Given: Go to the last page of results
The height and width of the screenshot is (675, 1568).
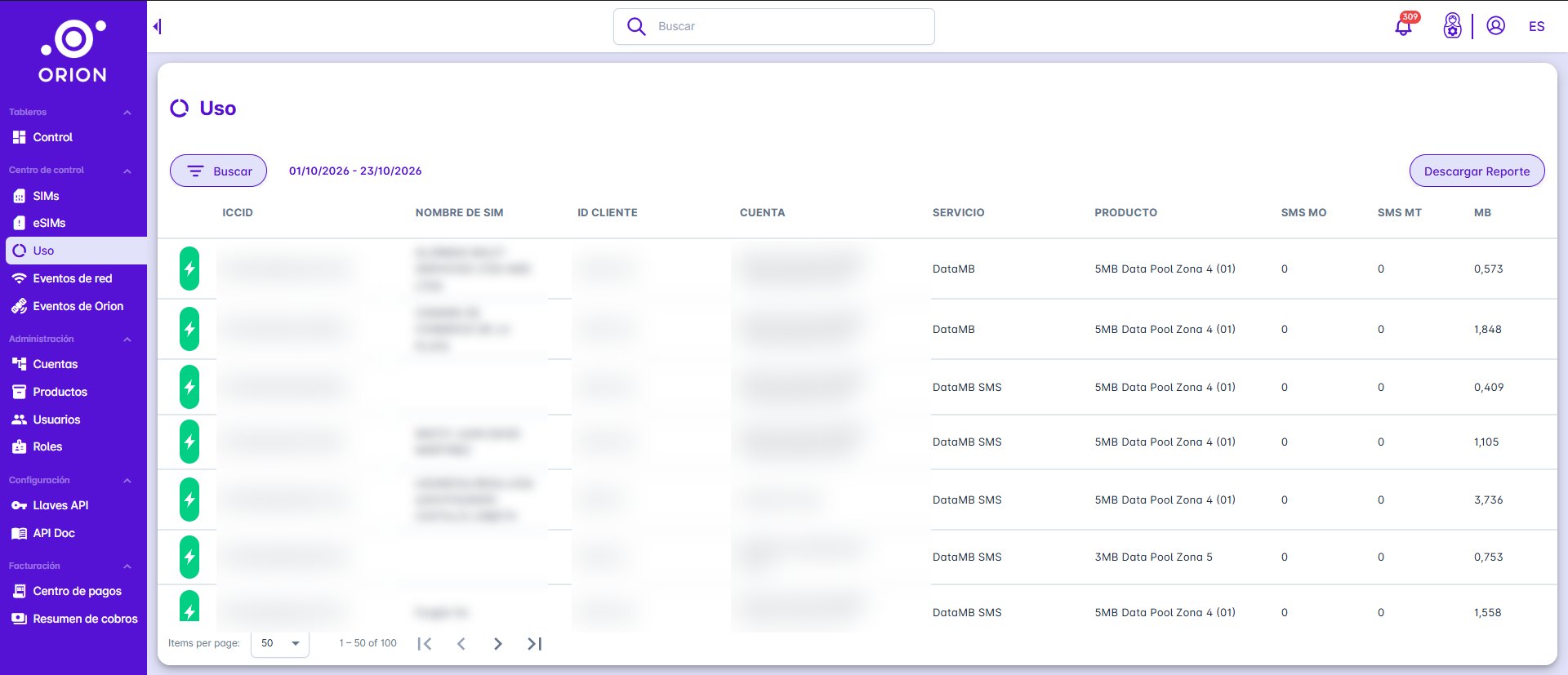Looking at the screenshot, I should pyautogui.click(x=535, y=644).
